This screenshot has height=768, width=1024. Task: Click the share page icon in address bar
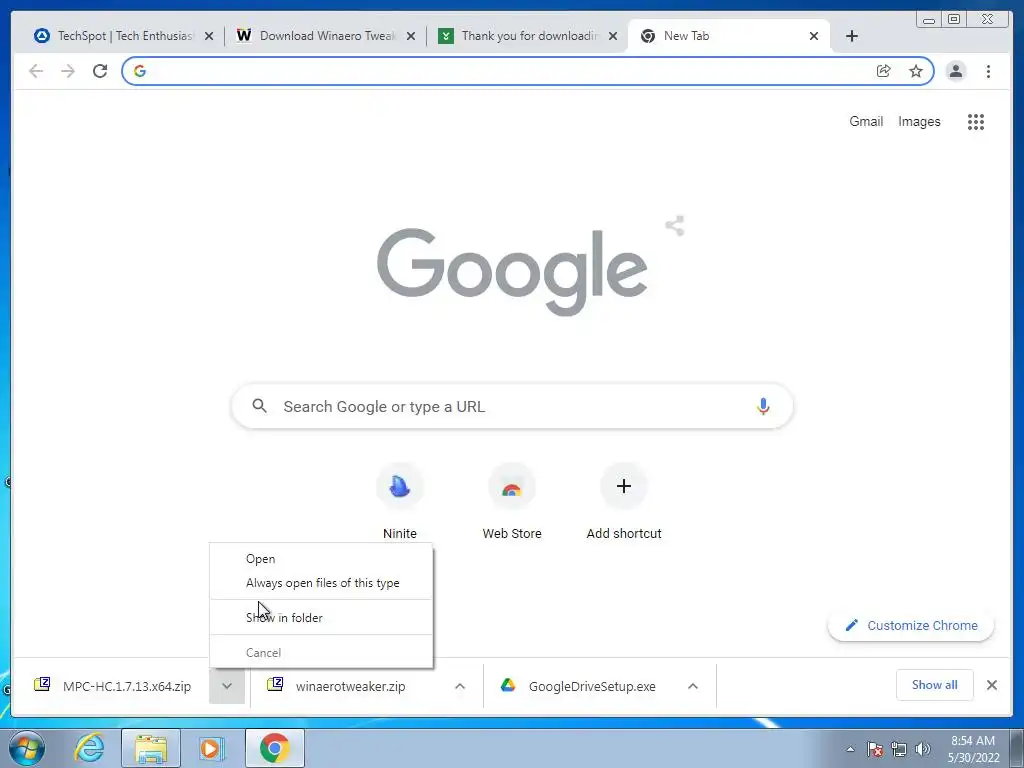click(x=884, y=71)
